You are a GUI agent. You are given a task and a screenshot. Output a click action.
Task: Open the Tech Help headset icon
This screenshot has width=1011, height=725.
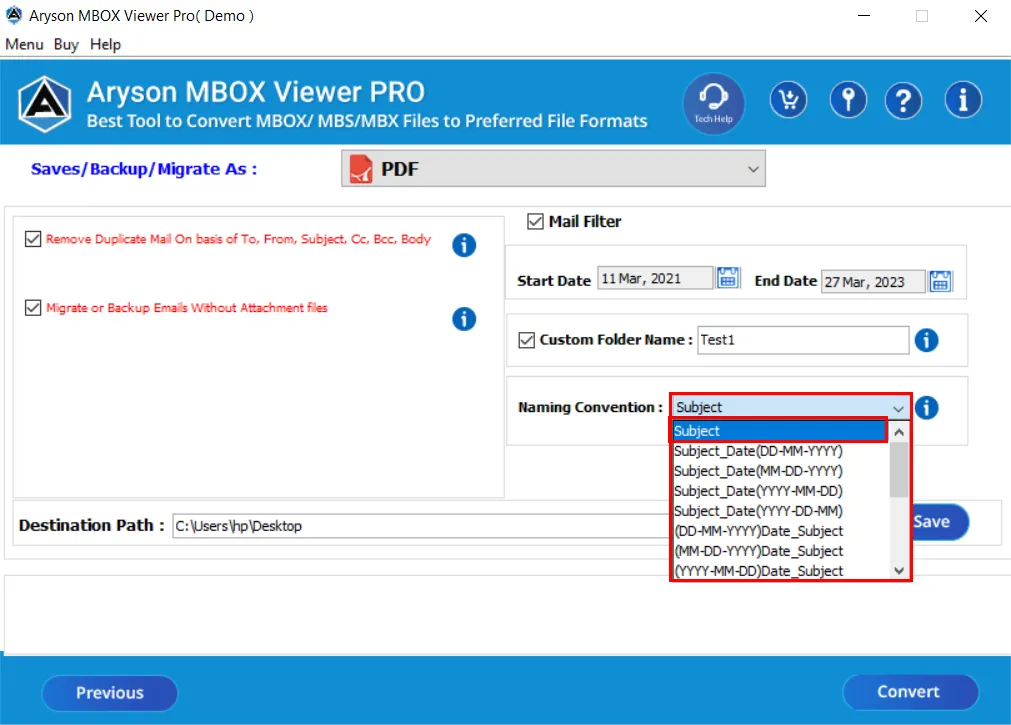(x=714, y=103)
